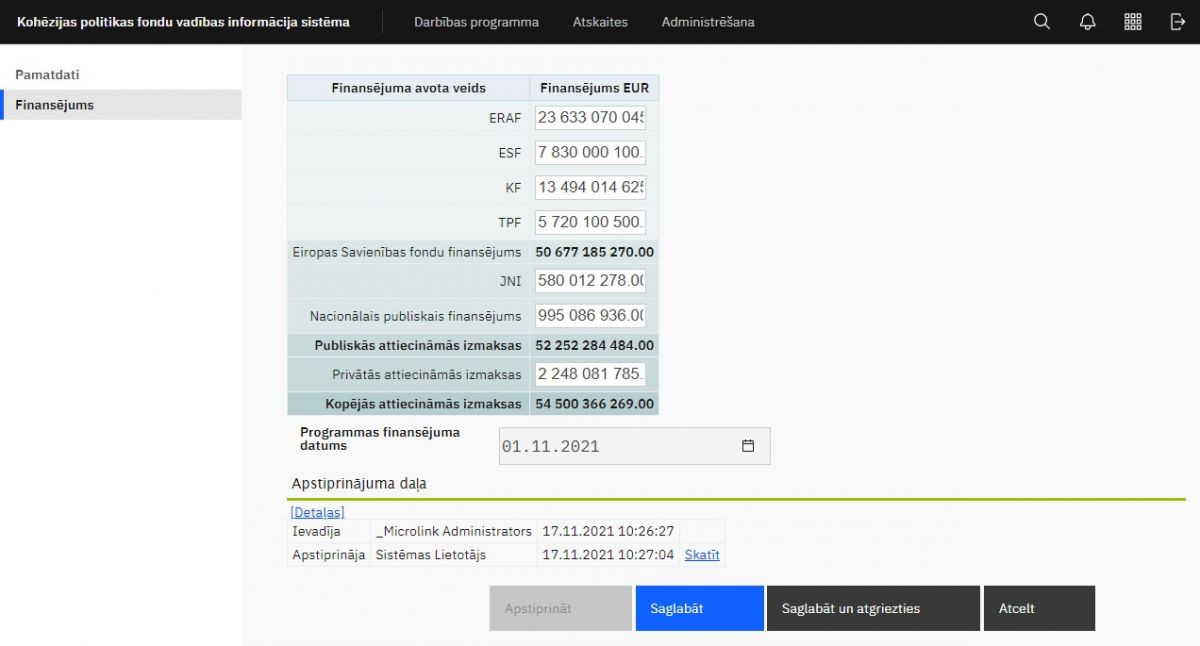Open notifications bell icon
1200x646 pixels.
[1087, 22]
